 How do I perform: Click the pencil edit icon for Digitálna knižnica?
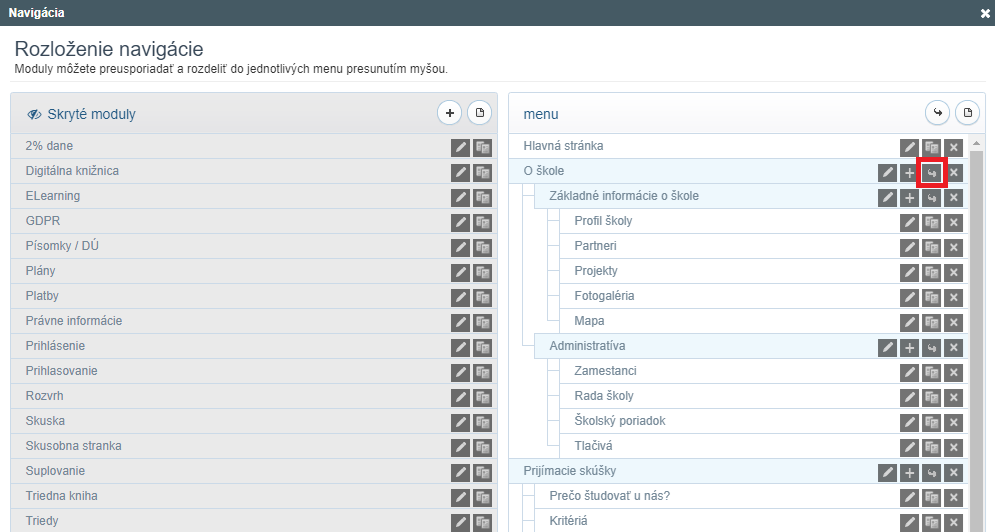pyautogui.click(x=460, y=173)
